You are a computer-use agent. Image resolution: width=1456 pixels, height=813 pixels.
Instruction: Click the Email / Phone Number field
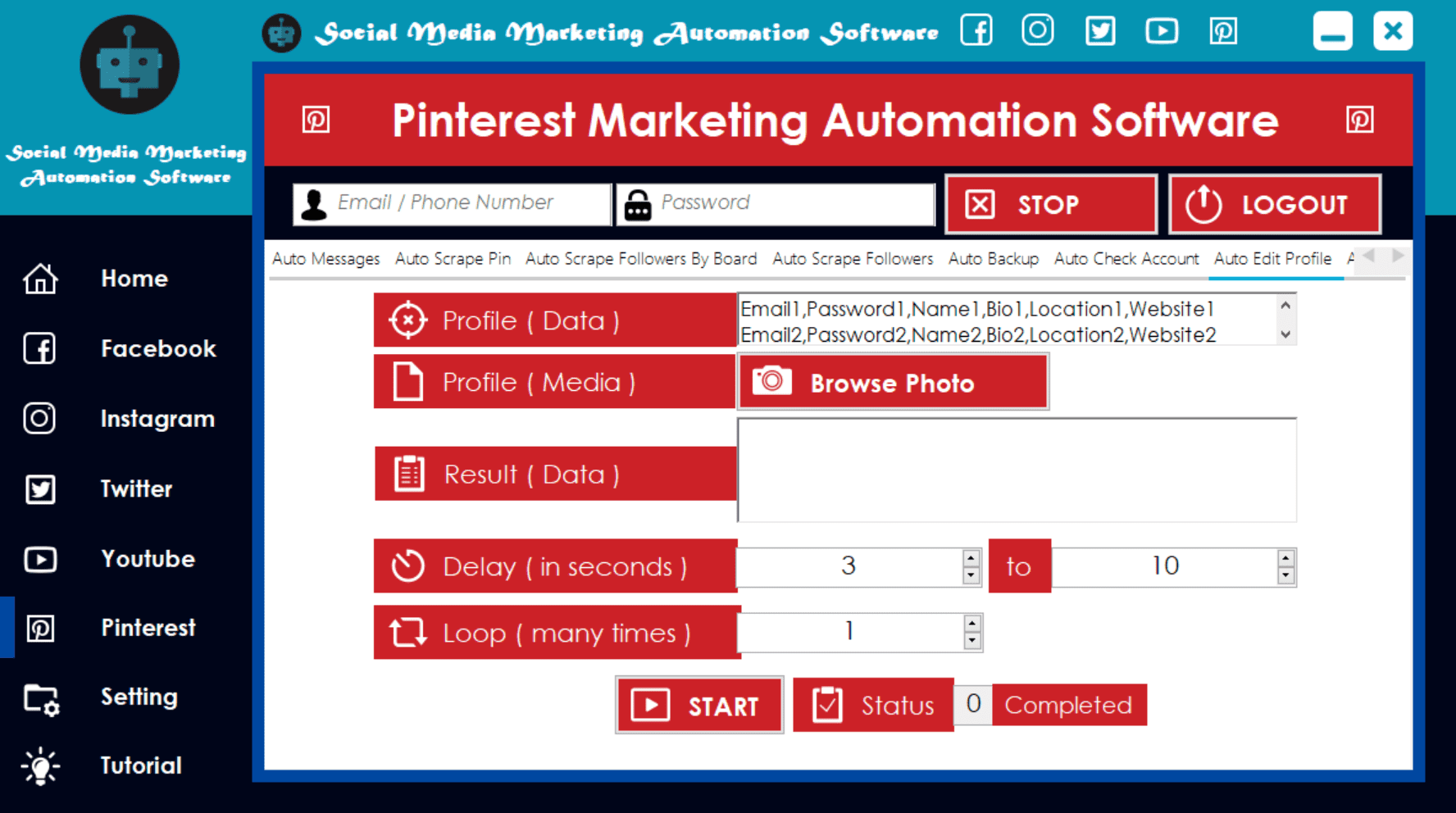pos(452,203)
